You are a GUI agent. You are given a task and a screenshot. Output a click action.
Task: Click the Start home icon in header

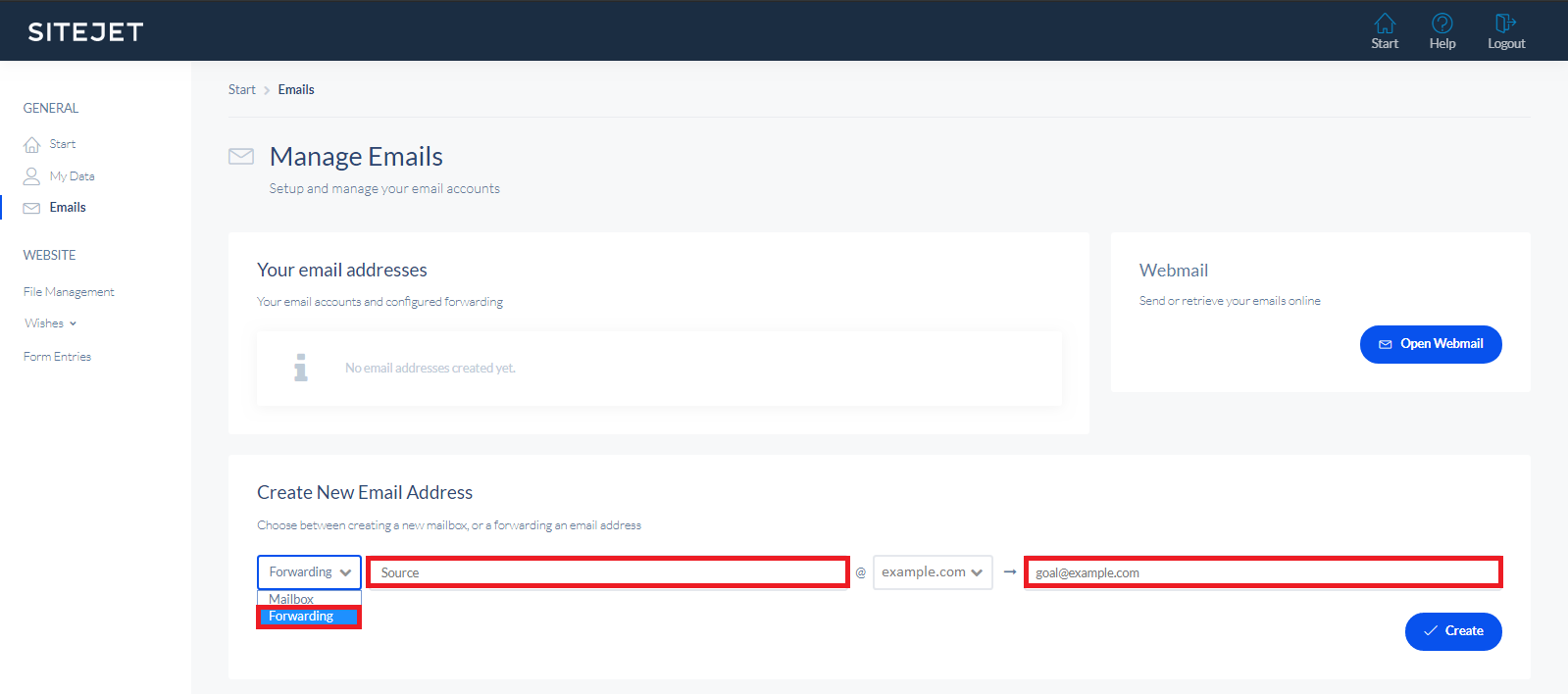coord(1384,24)
